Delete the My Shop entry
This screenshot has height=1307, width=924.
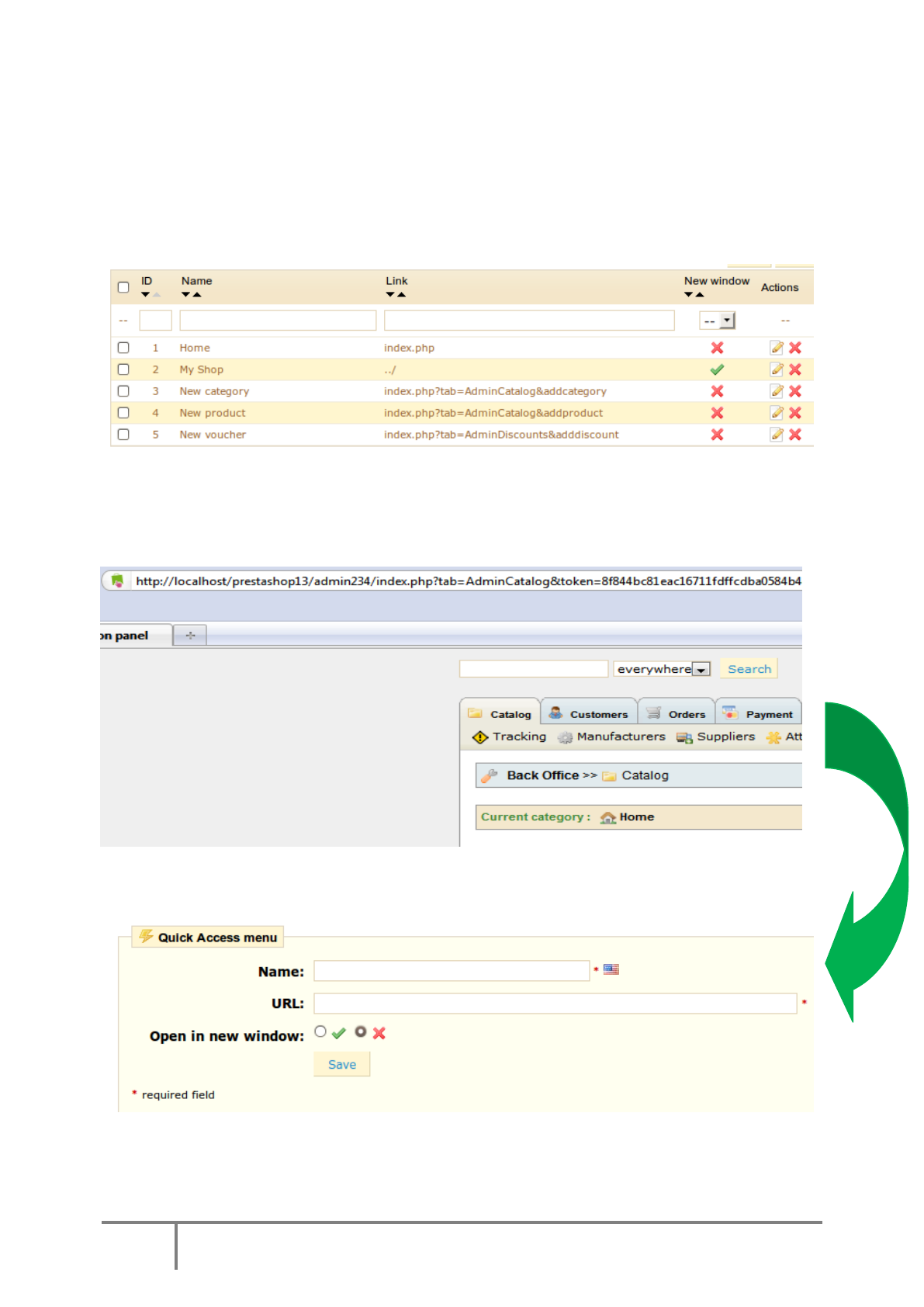tap(795, 369)
